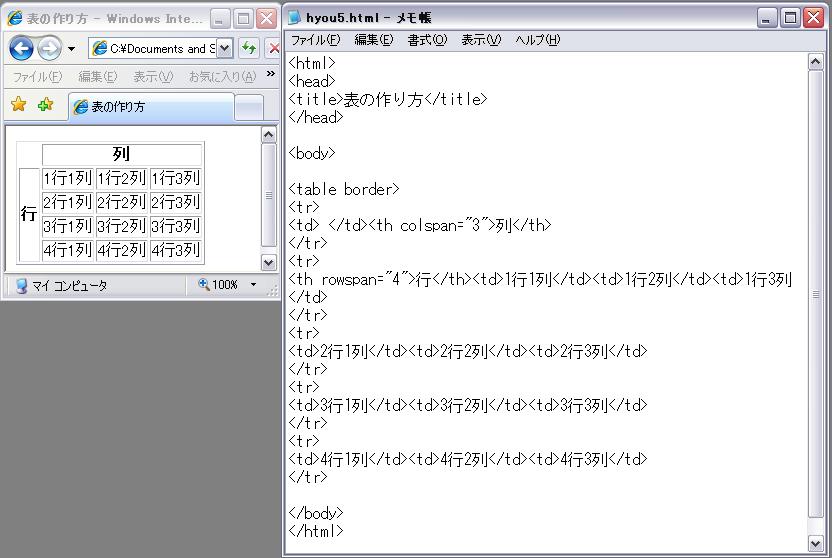Click table cell 2行3列
This screenshot has width=832, height=558.
[x=176, y=202]
